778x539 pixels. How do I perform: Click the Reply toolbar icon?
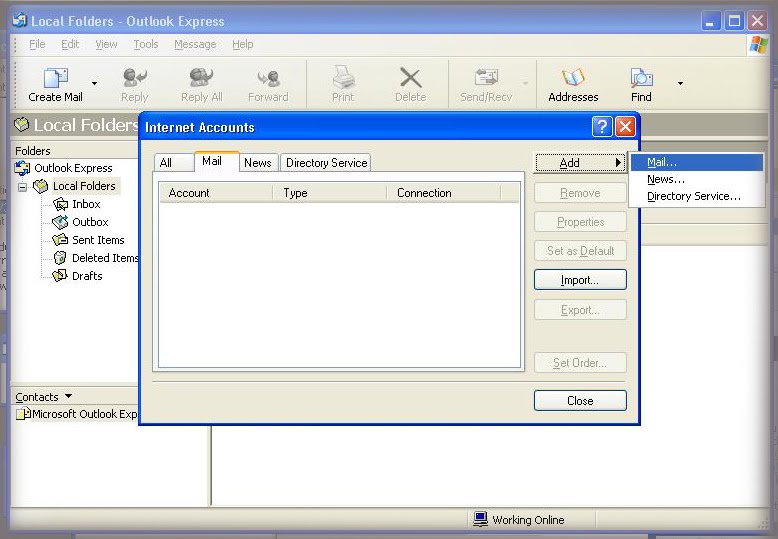[134, 77]
